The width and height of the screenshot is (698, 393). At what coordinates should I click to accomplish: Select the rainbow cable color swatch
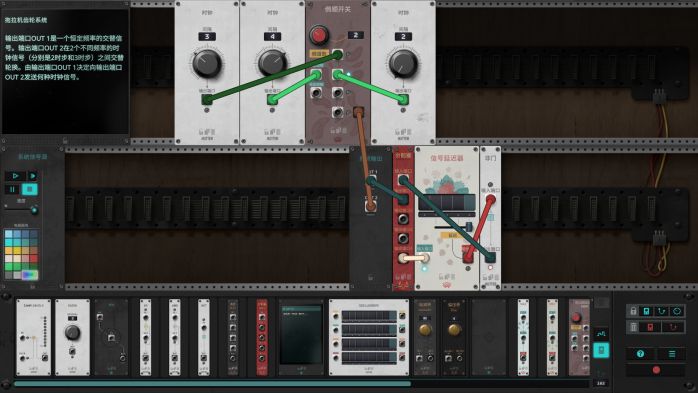[x=30, y=275]
